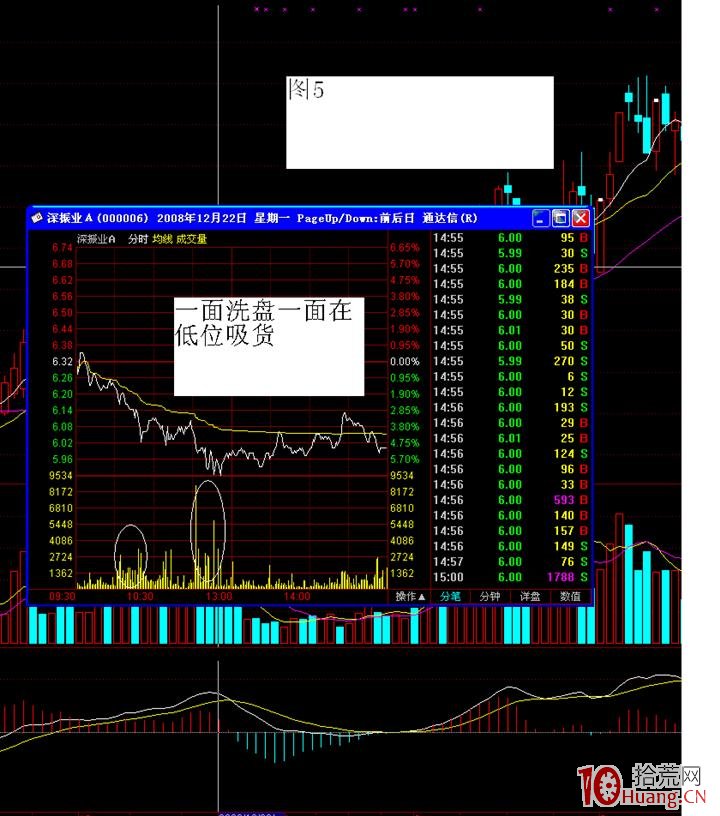Click the 13:00 time axis label
Image resolution: width=720 pixels, height=816 pixels.
pyautogui.click(x=218, y=596)
